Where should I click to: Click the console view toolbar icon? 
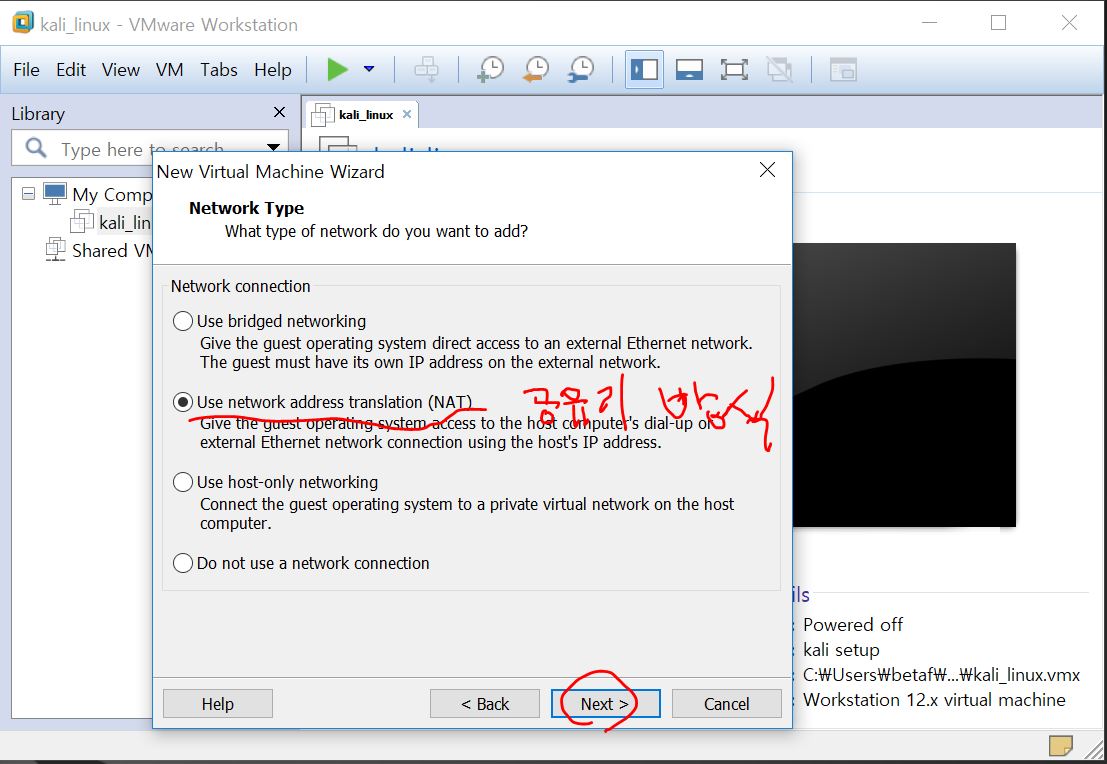tap(843, 69)
